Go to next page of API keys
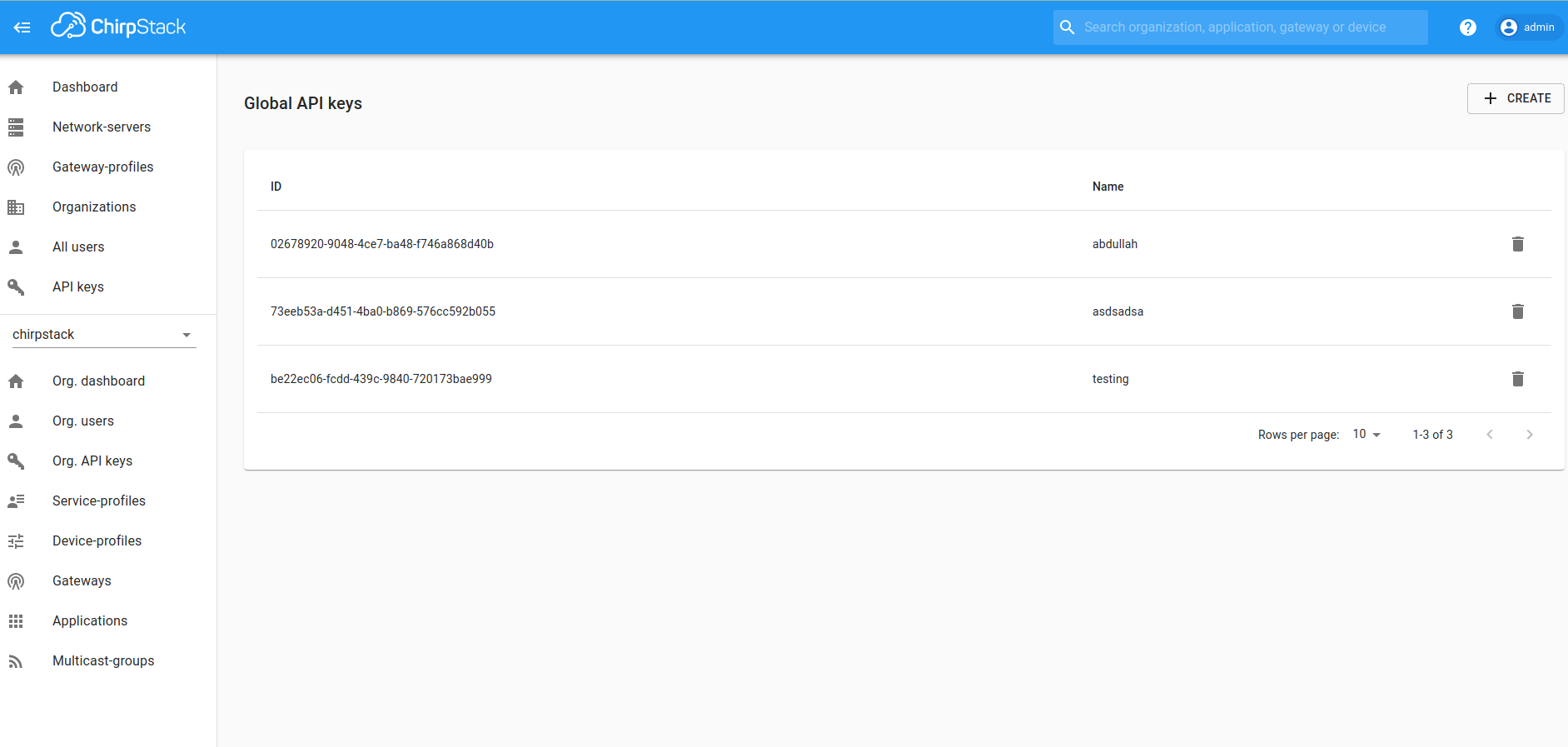The height and width of the screenshot is (747, 1568). [1529, 435]
